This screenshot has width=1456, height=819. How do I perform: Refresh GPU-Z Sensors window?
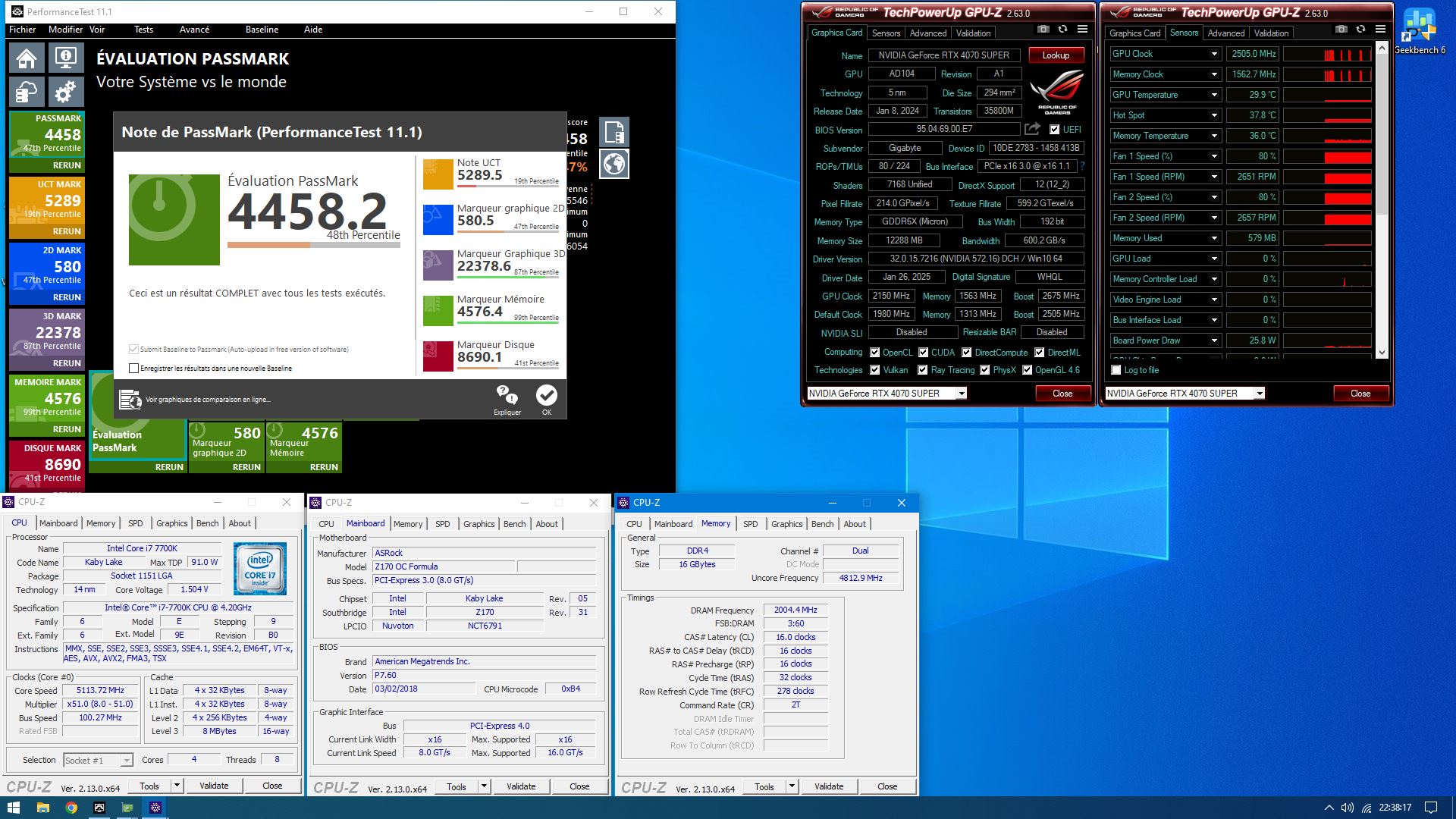click(1360, 30)
